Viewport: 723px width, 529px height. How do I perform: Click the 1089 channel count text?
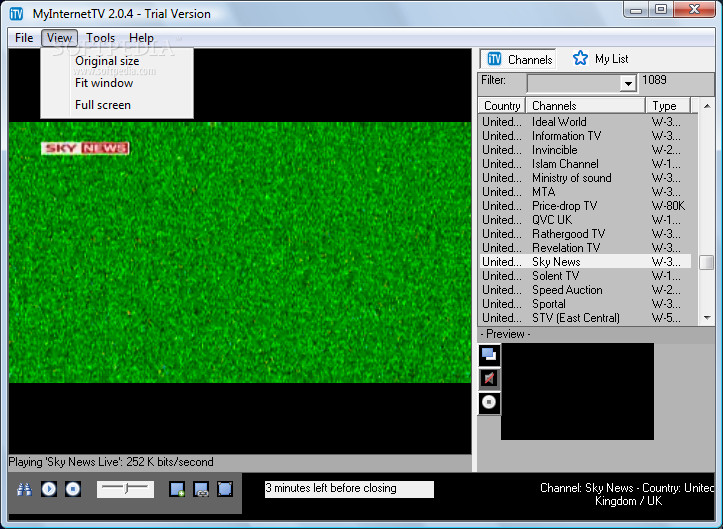(x=654, y=80)
